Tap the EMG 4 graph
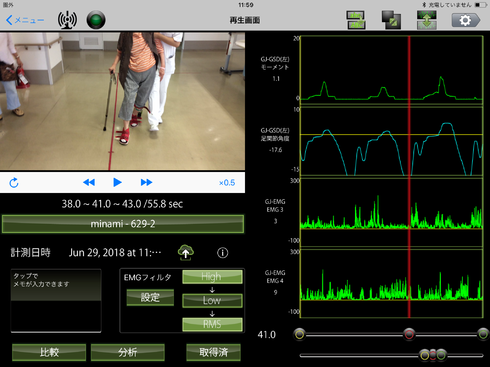490x367 pixels. [x=391, y=283]
